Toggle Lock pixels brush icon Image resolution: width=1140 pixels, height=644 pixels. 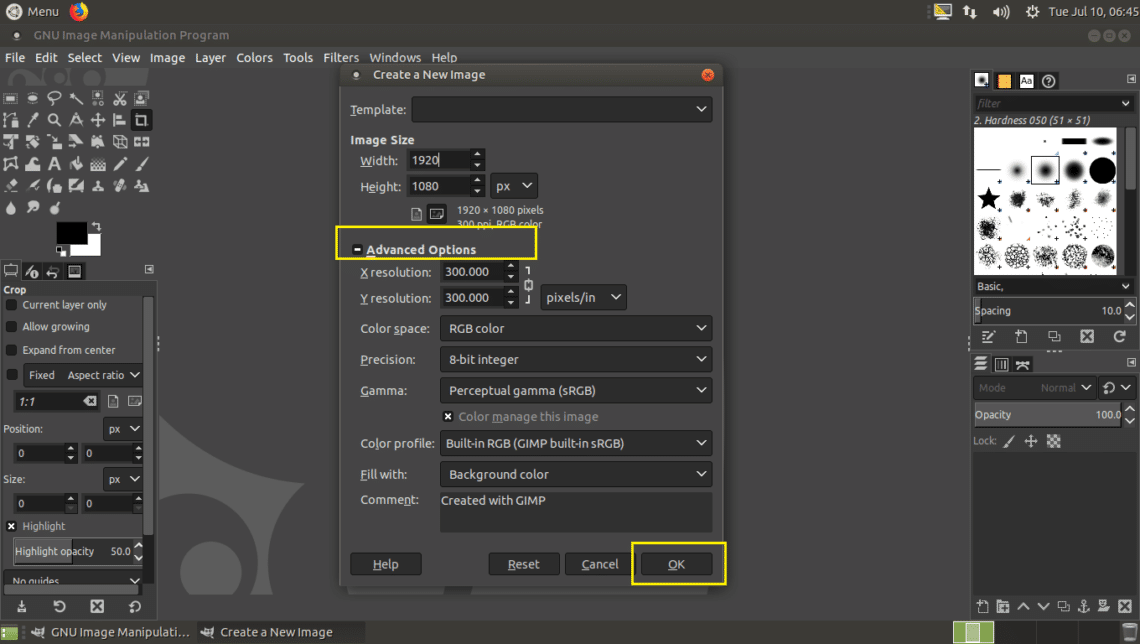pos(1008,441)
